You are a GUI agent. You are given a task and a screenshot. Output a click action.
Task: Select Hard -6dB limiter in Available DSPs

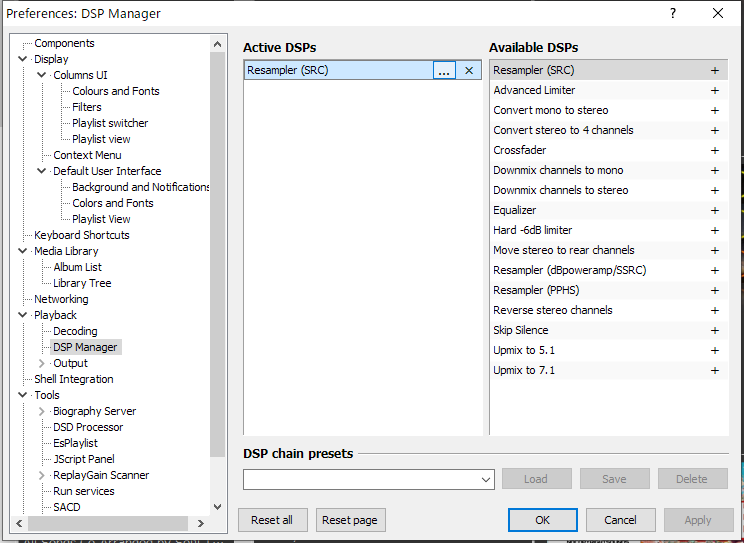pyautogui.click(x=533, y=231)
